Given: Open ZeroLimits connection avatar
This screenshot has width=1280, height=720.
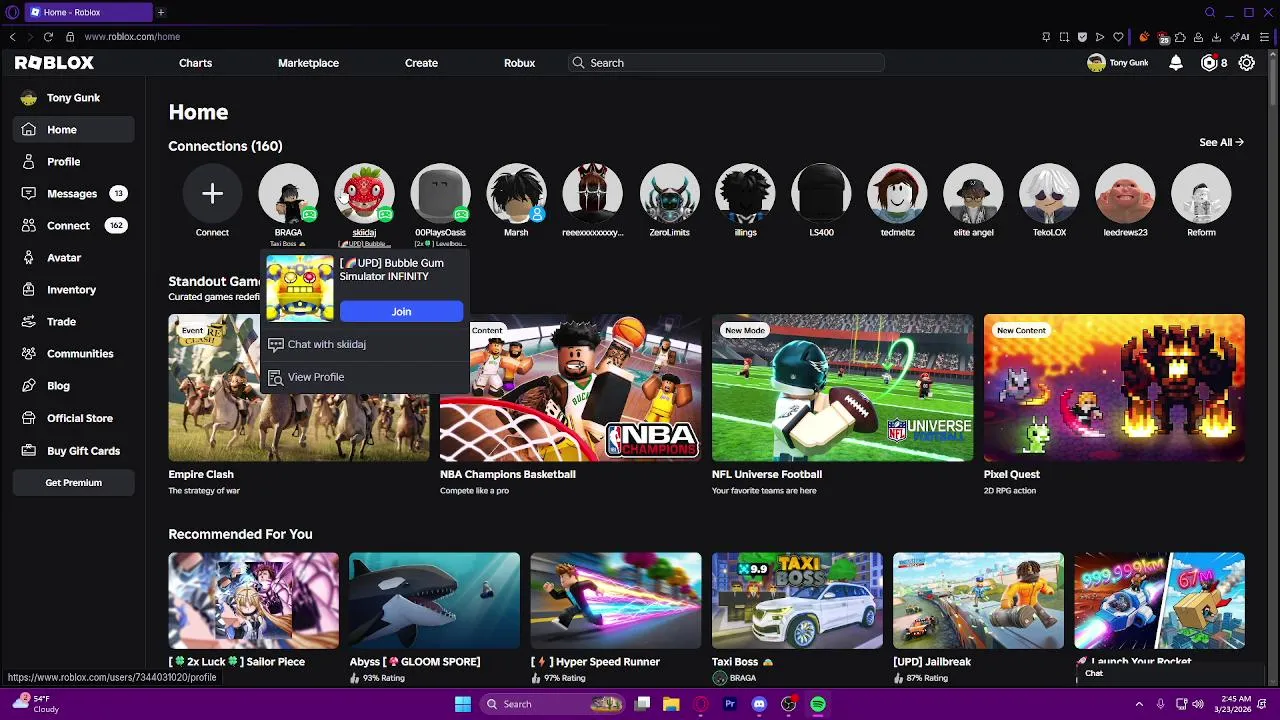Looking at the screenshot, I should (669, 194).
